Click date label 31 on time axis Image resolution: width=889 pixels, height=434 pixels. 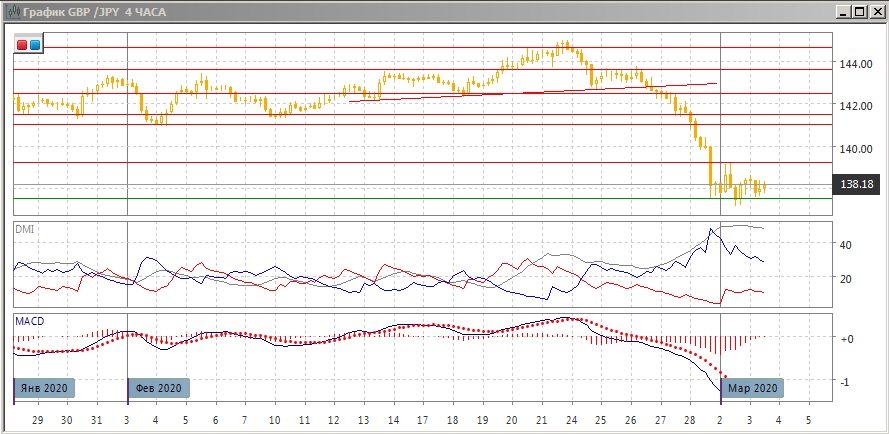pyautogui.click(x=97, y=420)
